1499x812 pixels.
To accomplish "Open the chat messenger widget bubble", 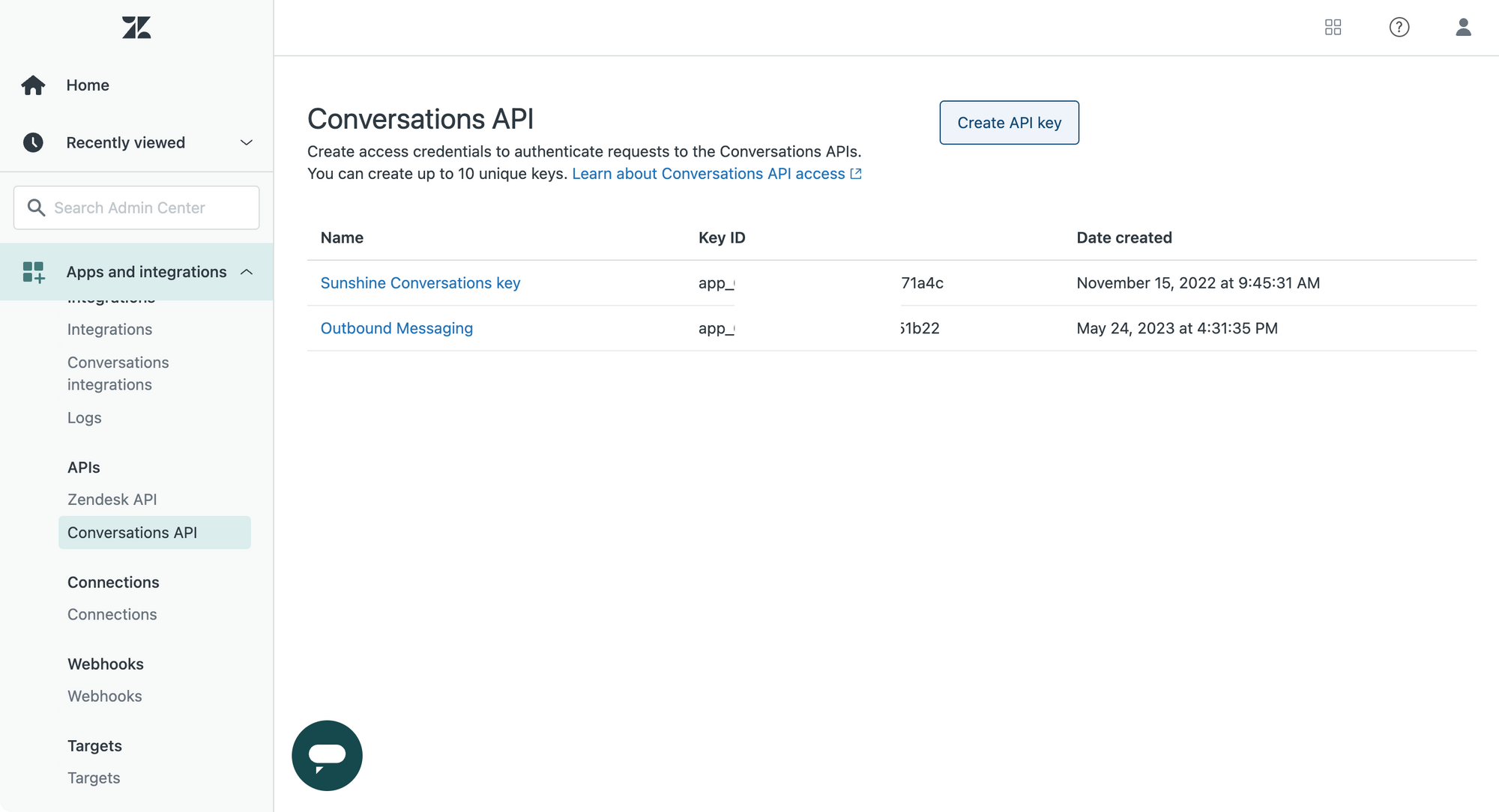I will tap(327, 755).
